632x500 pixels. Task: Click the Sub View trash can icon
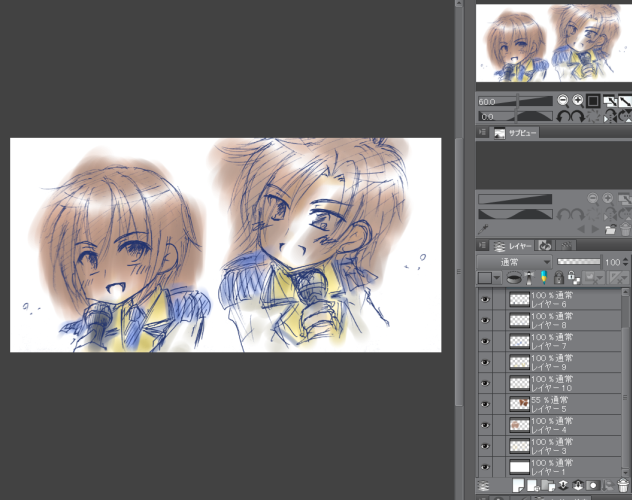point(625,229)
